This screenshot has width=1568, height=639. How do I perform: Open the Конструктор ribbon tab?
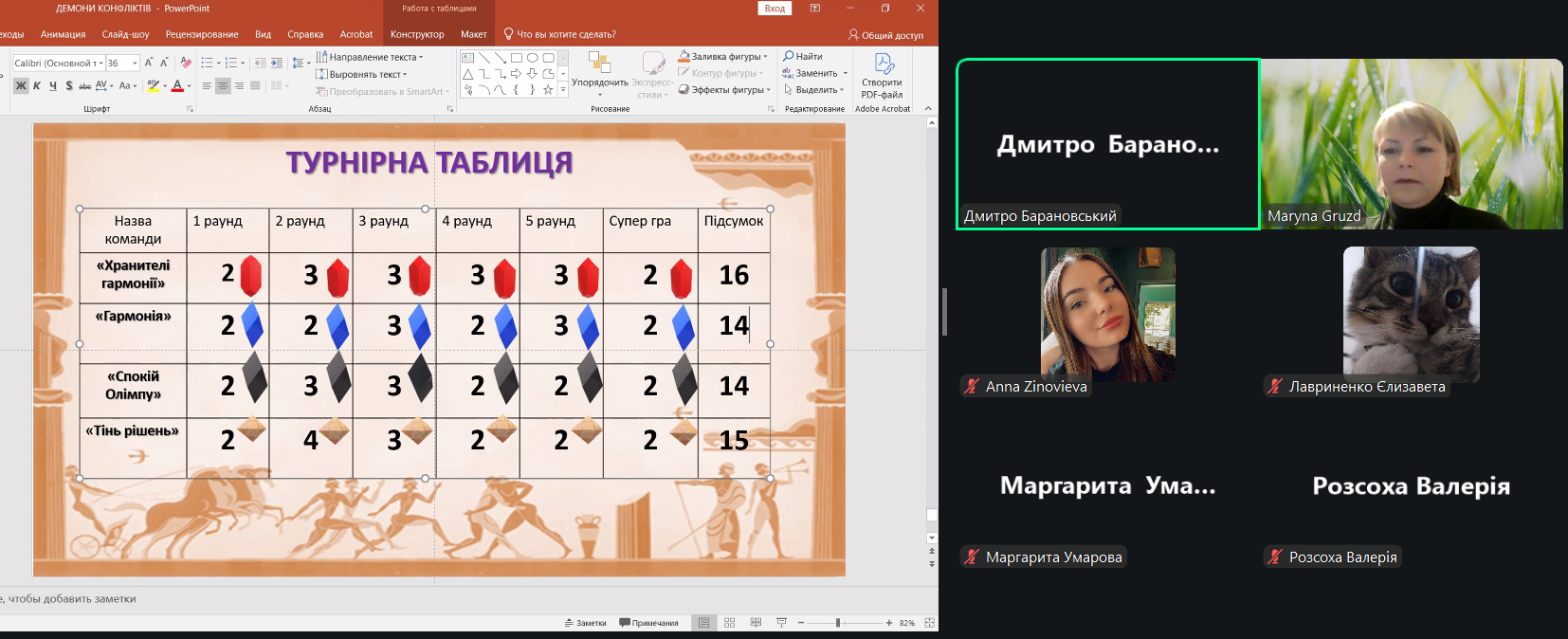tap(417, 35)
